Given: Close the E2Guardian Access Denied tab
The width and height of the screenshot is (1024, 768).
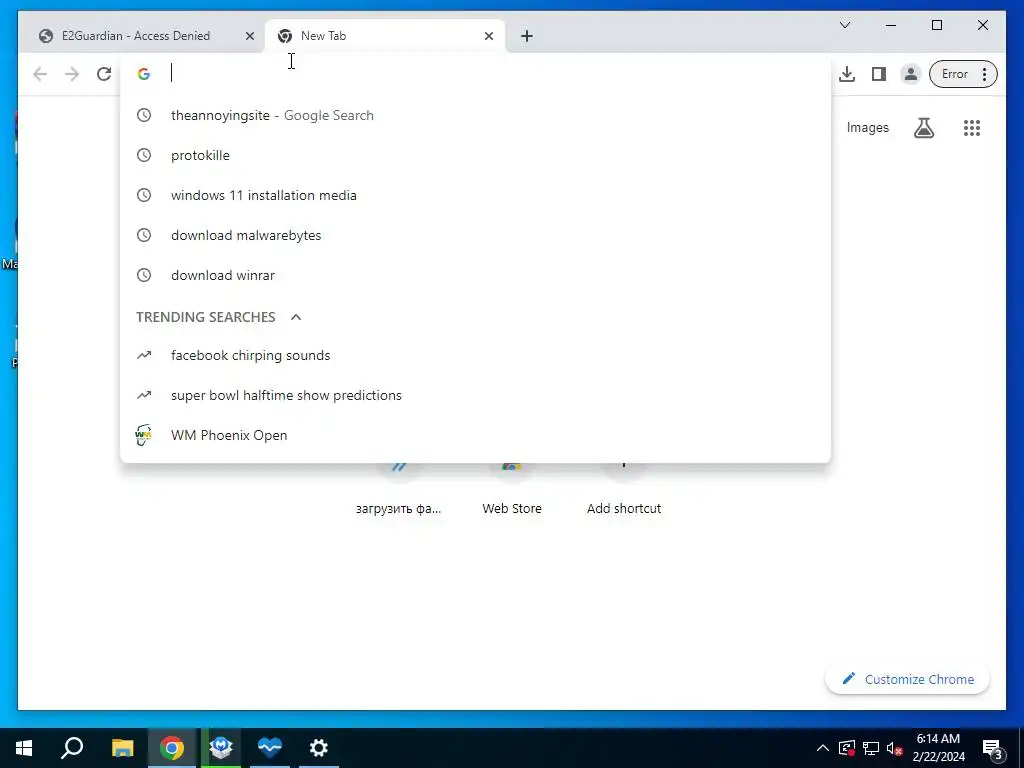Looking at the screenshot, I should coord(249,36).
